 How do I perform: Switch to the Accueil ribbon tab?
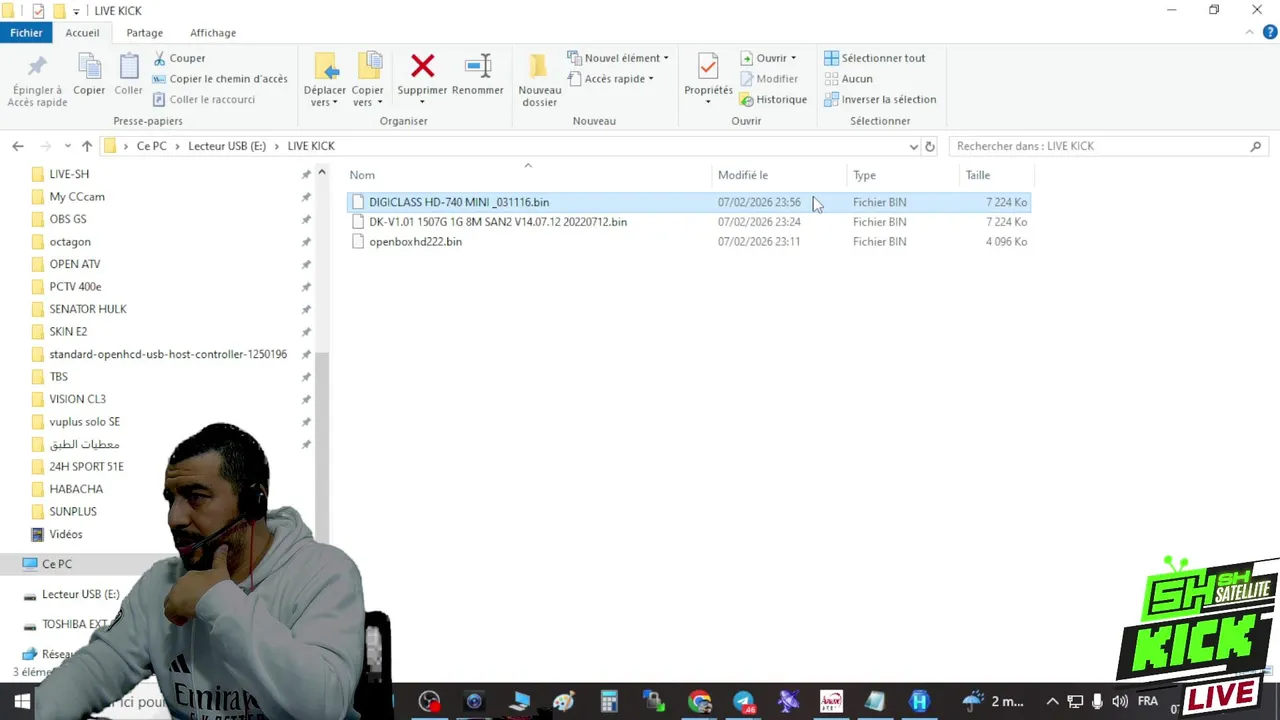[x=83, y=33]
